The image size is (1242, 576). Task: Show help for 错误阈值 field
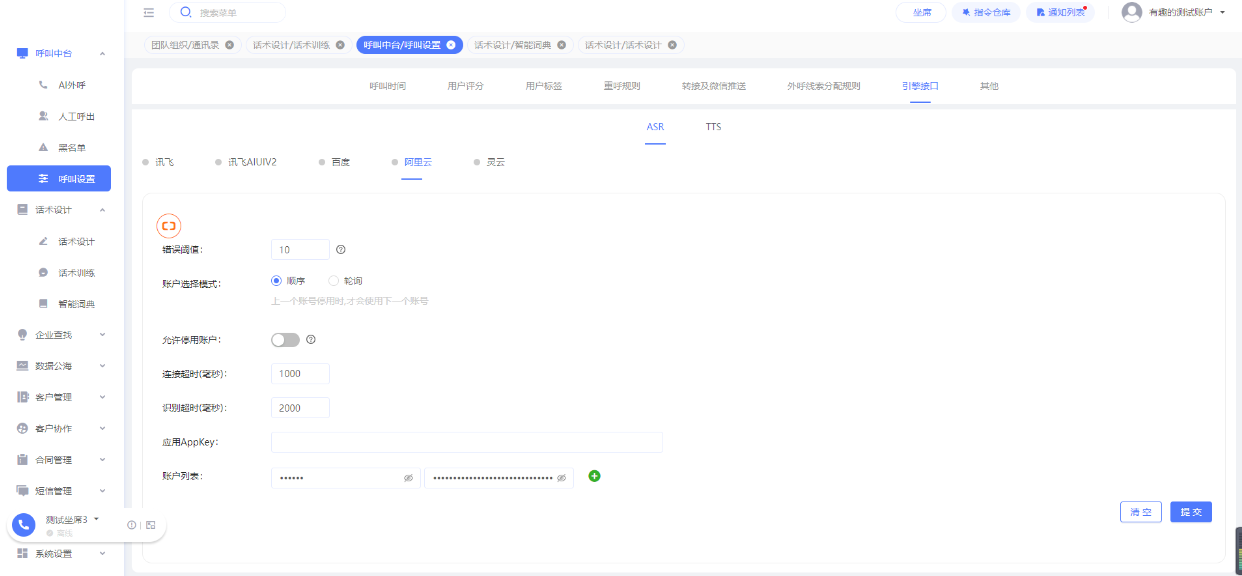click(x=341, y=250)
